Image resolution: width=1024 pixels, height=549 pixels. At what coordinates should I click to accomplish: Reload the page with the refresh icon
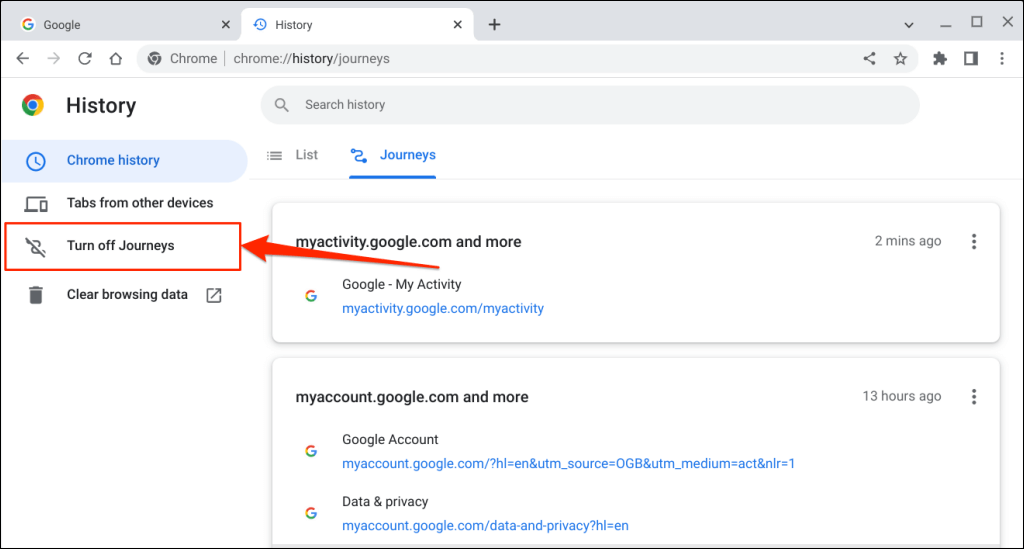85,59
